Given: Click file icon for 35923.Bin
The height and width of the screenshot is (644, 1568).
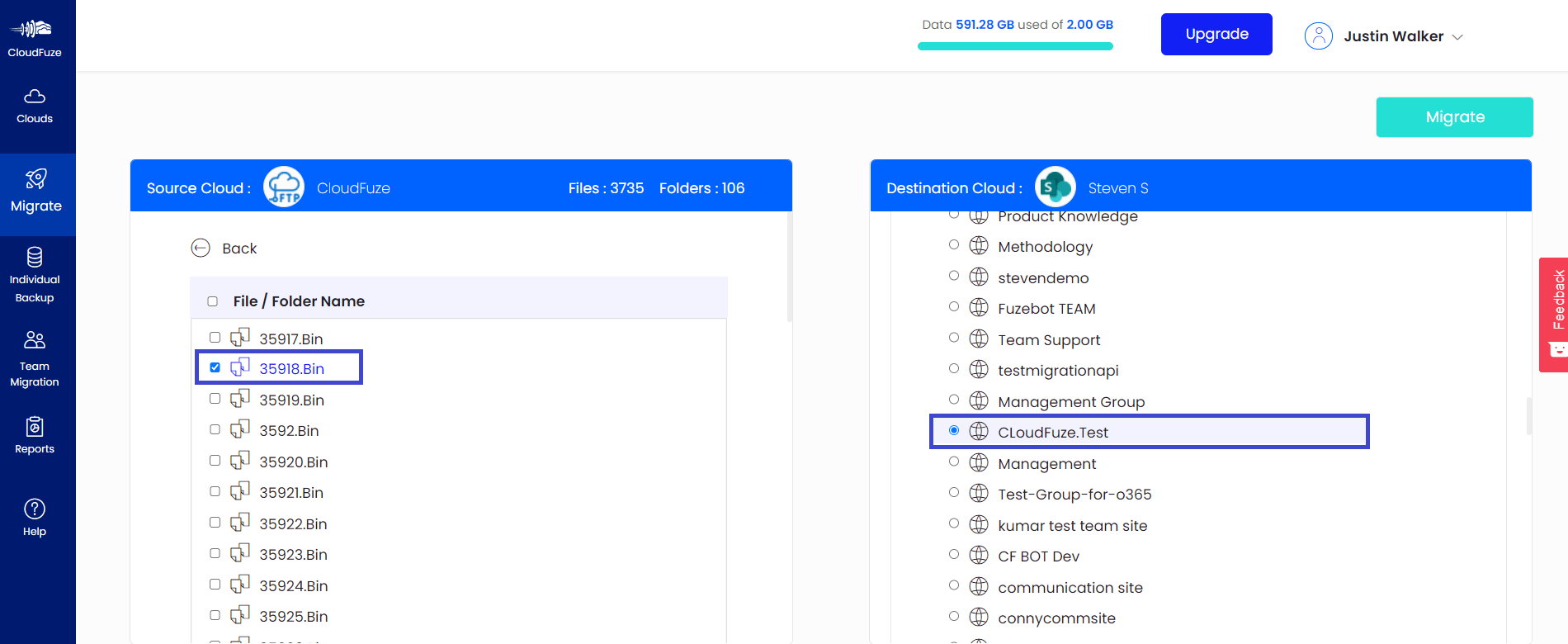Looking at the screenshot, I should [x=240, y=553].
